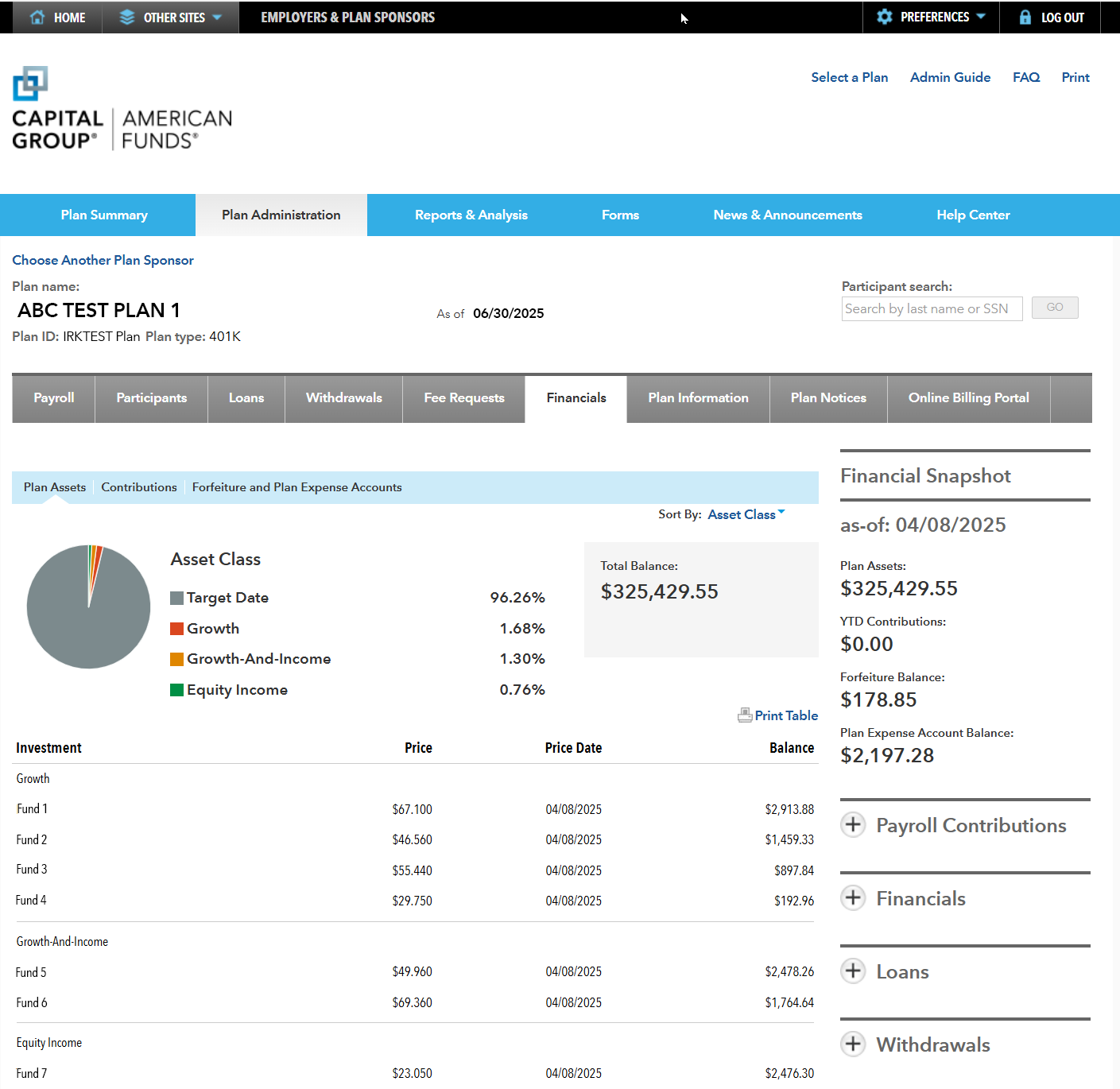The height and width of the screenshot is (1089, 1120).
Task: Click the Growth red legend swatch
Action: pyautogui.click(x=176, y=628)
